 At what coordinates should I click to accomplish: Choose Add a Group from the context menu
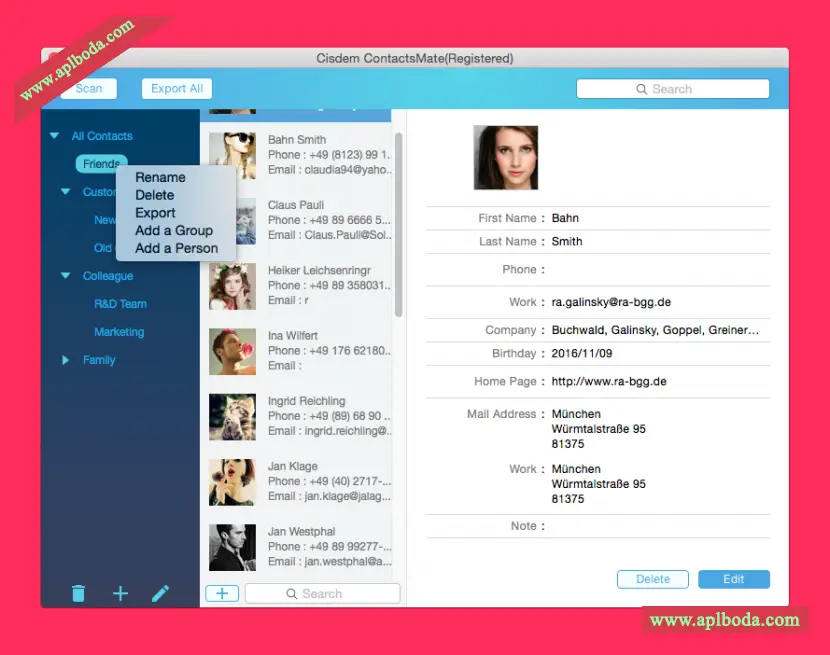coord(174,230)
